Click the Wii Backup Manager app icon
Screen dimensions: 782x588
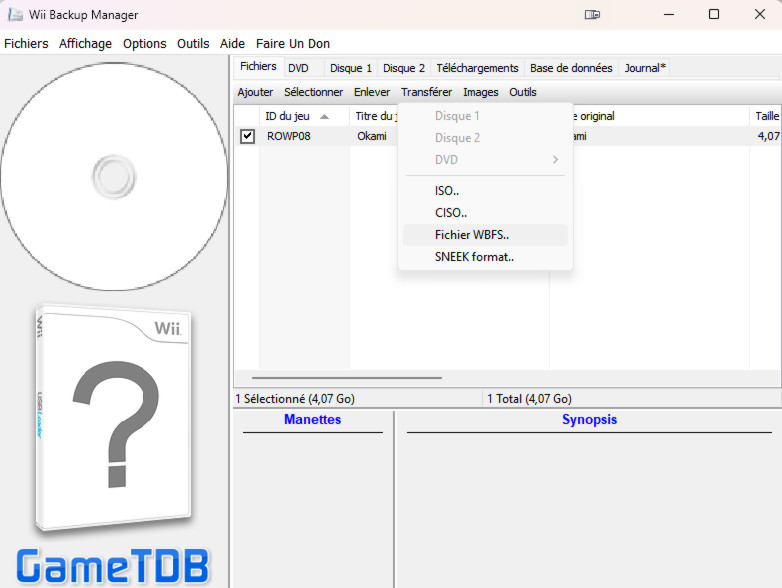(15, 14)
